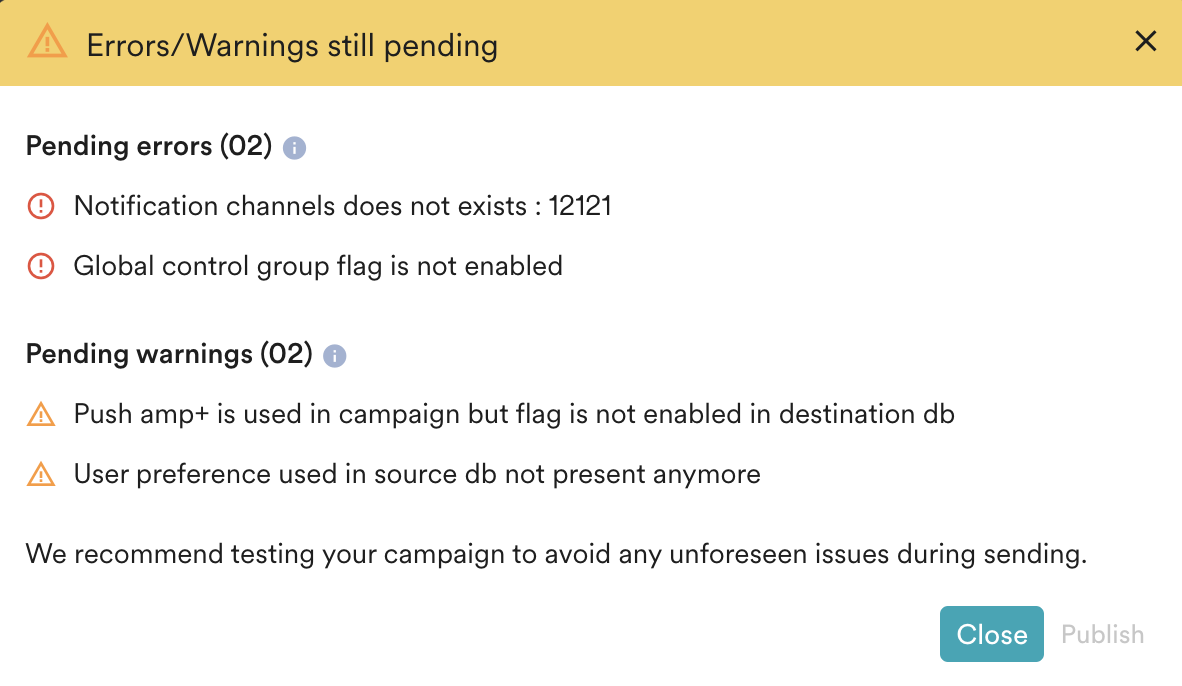Click the Pending errors (02) heading
Image resolution: width=1182 pixels, height=686 pixels.
pos(149,146)
